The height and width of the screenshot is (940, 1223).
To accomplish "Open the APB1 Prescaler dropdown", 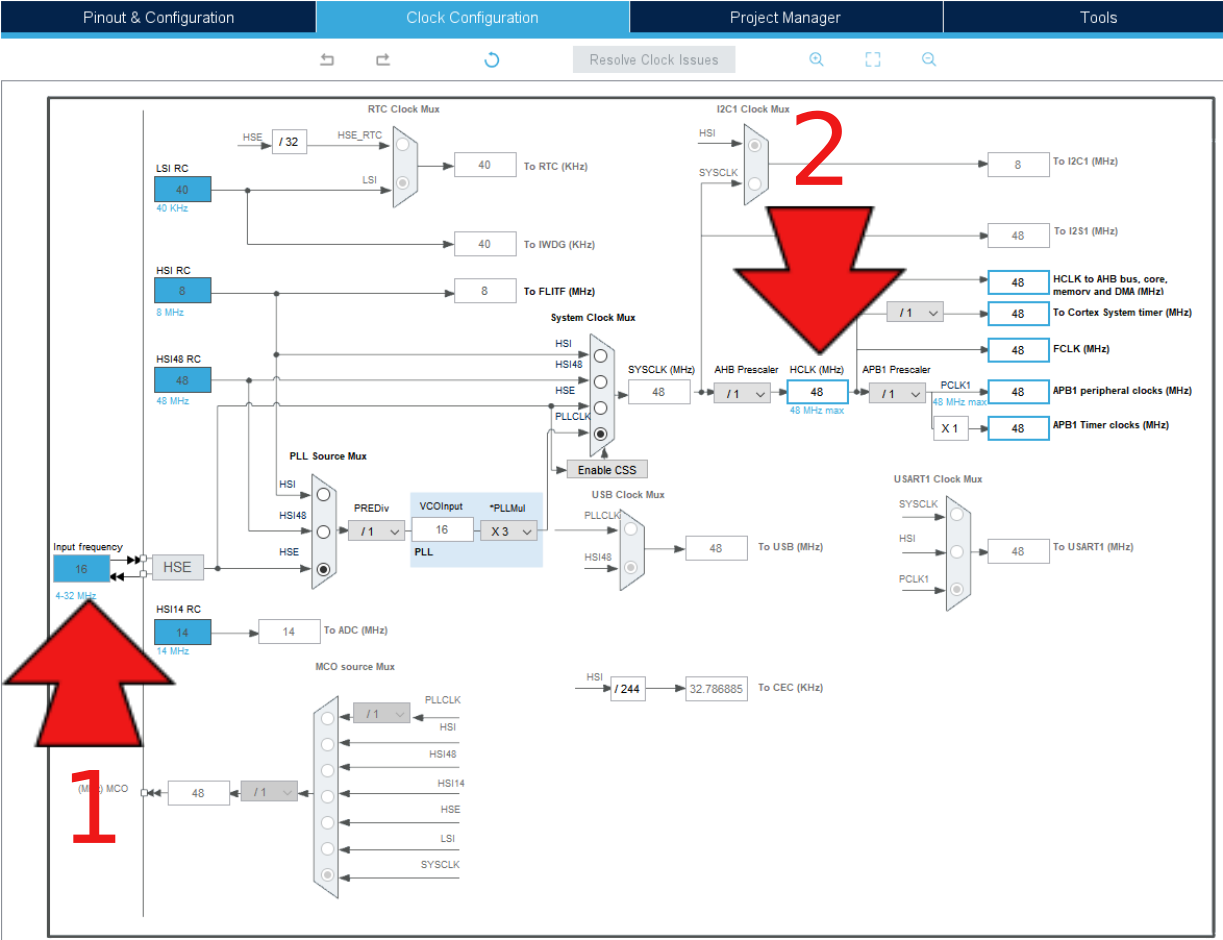I will (x=896, y=394).
